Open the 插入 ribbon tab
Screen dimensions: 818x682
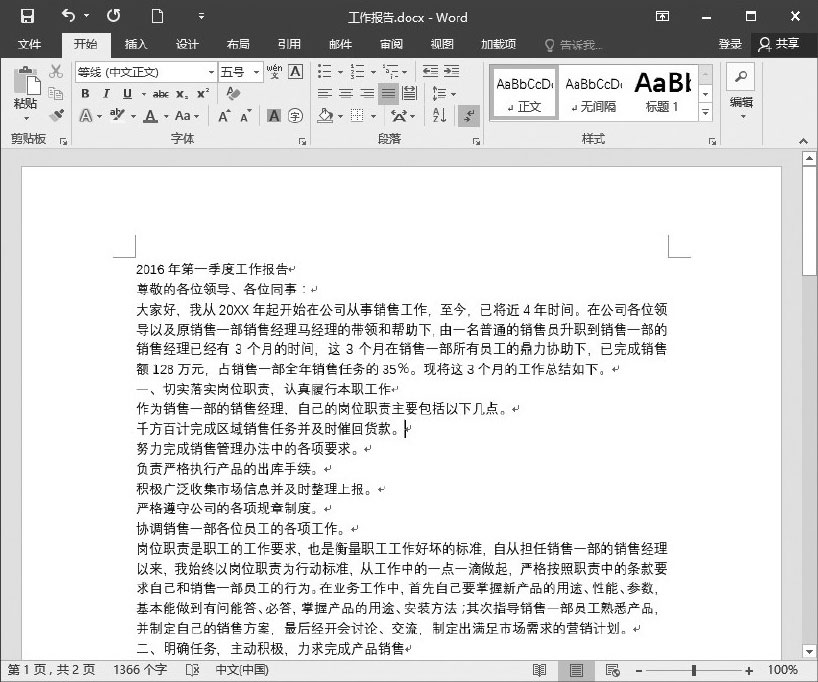click(136, 44)
